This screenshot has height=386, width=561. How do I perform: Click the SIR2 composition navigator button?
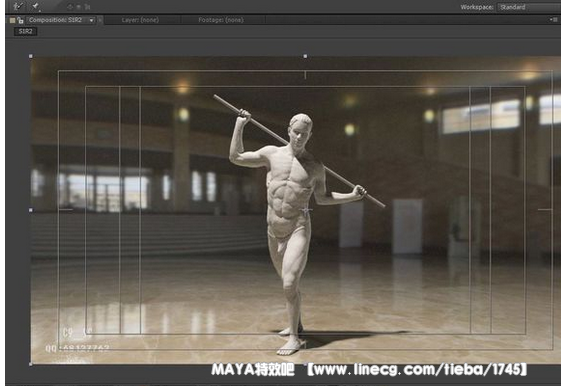pyautogui.click(x=25, y=31)
